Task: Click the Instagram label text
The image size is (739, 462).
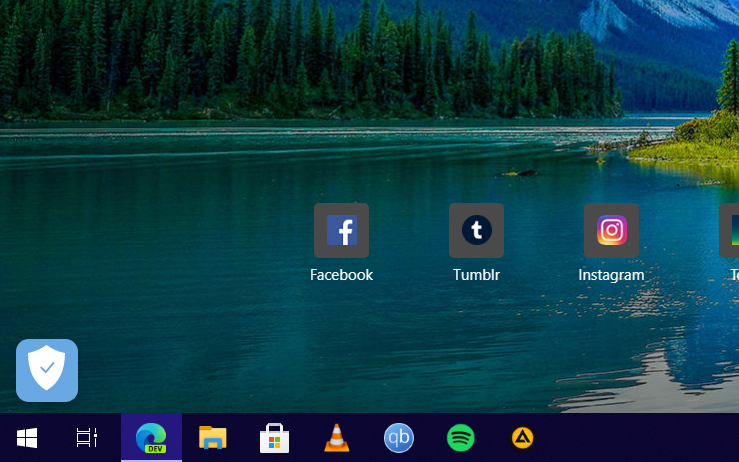Action: pos(611,275)
